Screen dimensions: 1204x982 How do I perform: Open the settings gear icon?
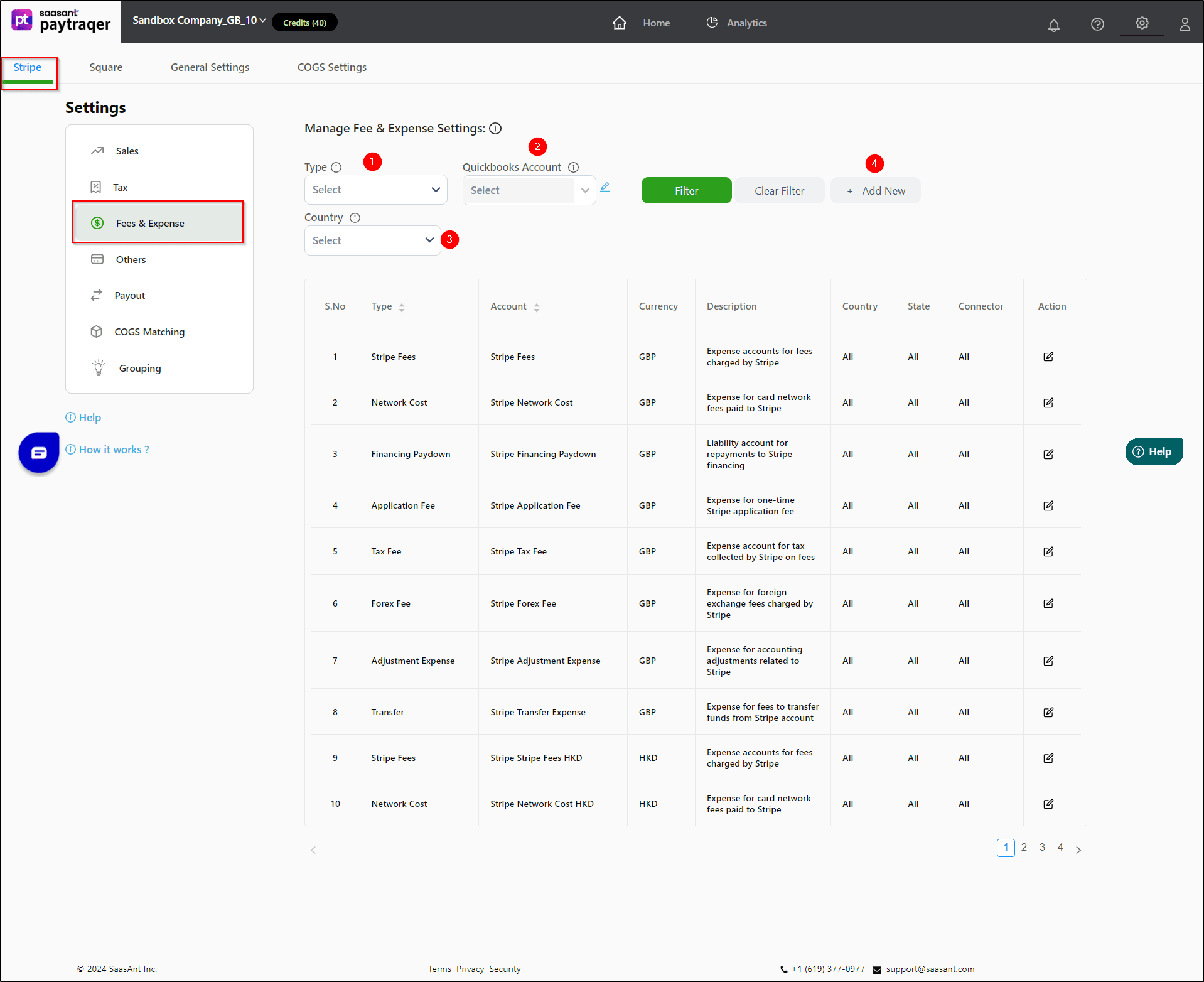(1142, 23)
